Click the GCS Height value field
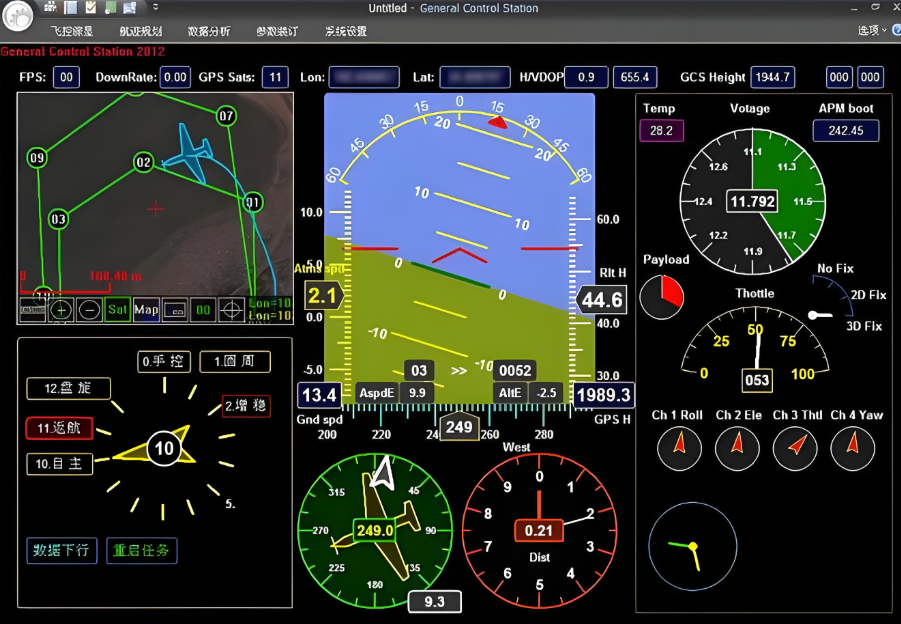 coord(773,77)
